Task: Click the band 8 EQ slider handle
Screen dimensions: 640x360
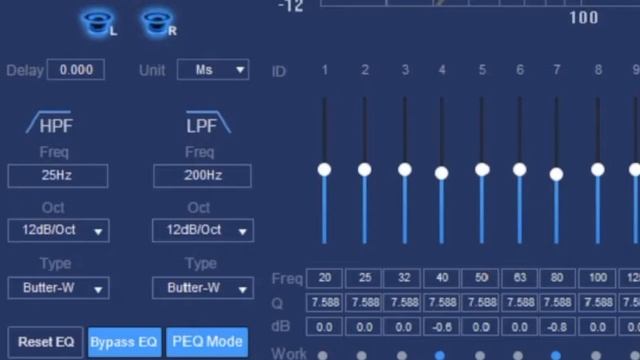Action: pyautogui.click(x=598, y=169)
